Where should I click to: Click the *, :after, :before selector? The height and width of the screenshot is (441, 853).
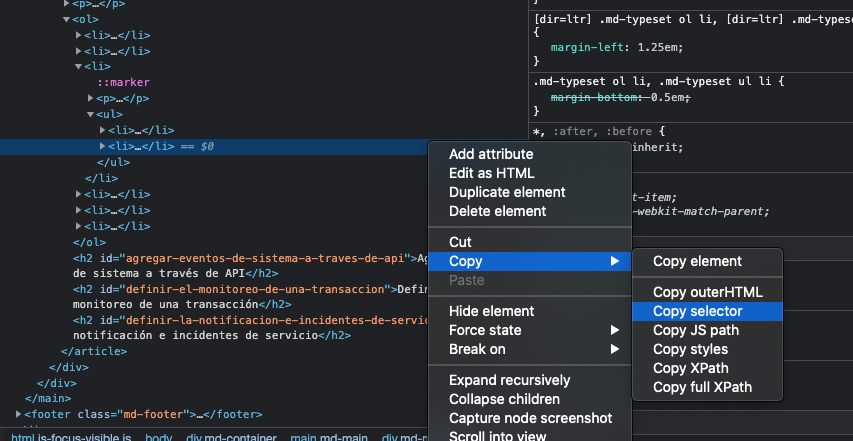(592, 131)
